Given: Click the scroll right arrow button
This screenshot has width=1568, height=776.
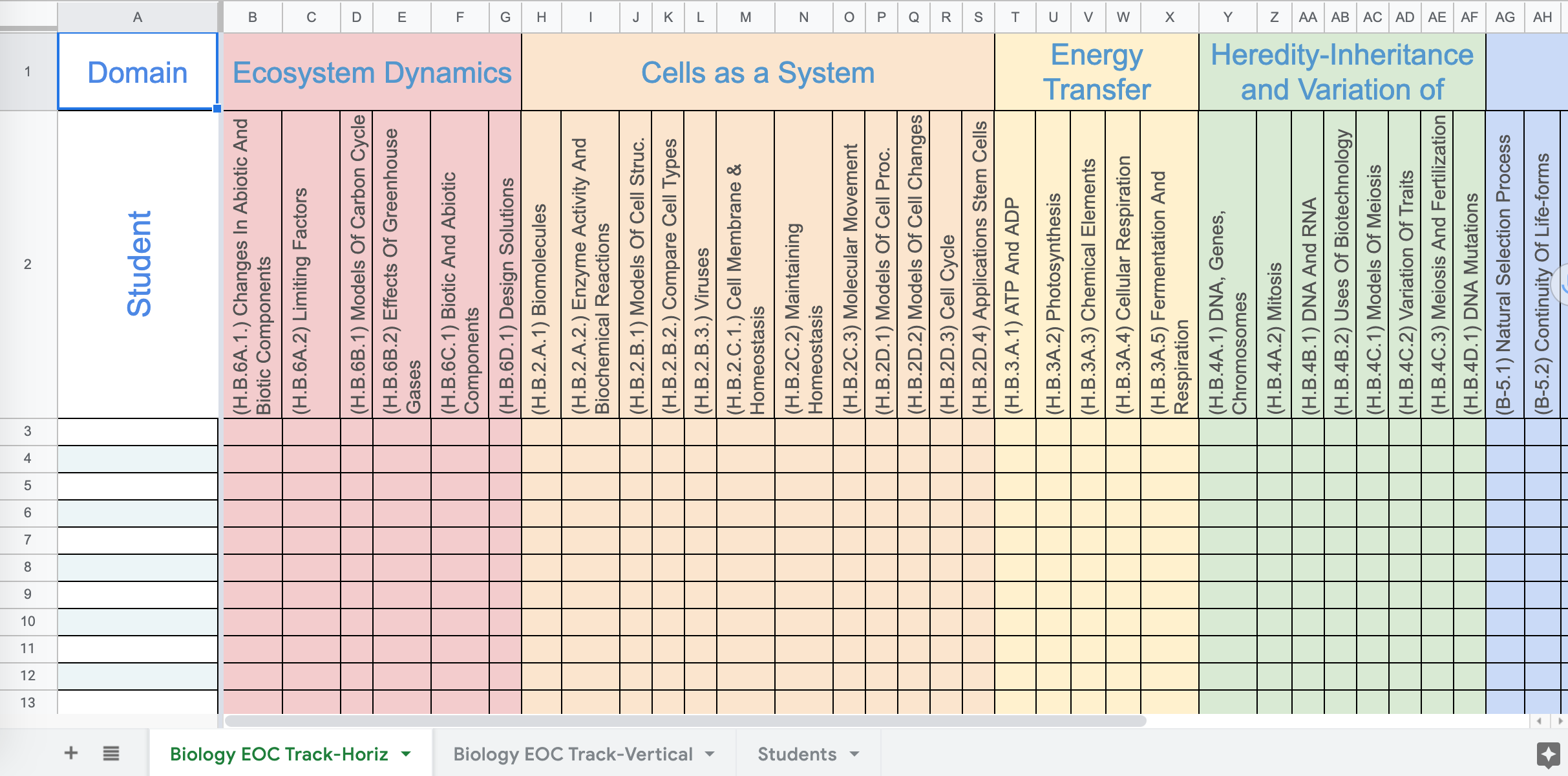Looking at the screenshot, I should pos(1560,720).
